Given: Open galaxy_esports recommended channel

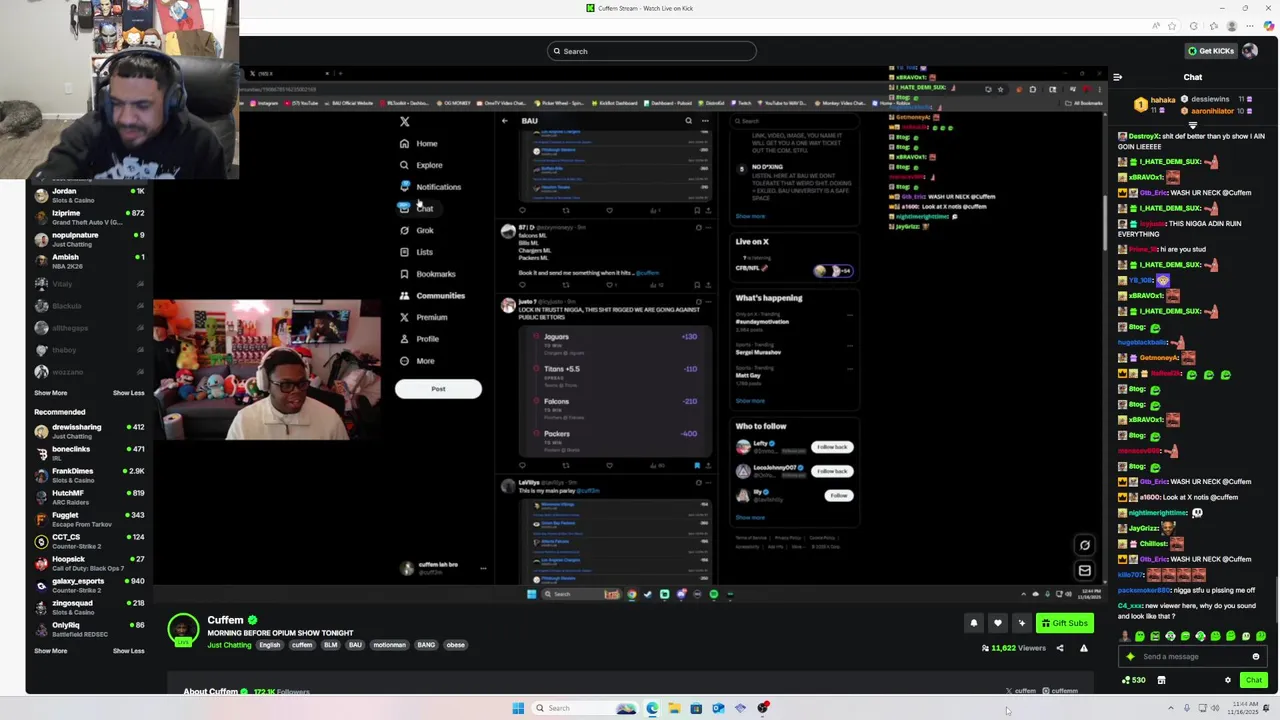Looking at the screenshot, I should pos(89,585).
